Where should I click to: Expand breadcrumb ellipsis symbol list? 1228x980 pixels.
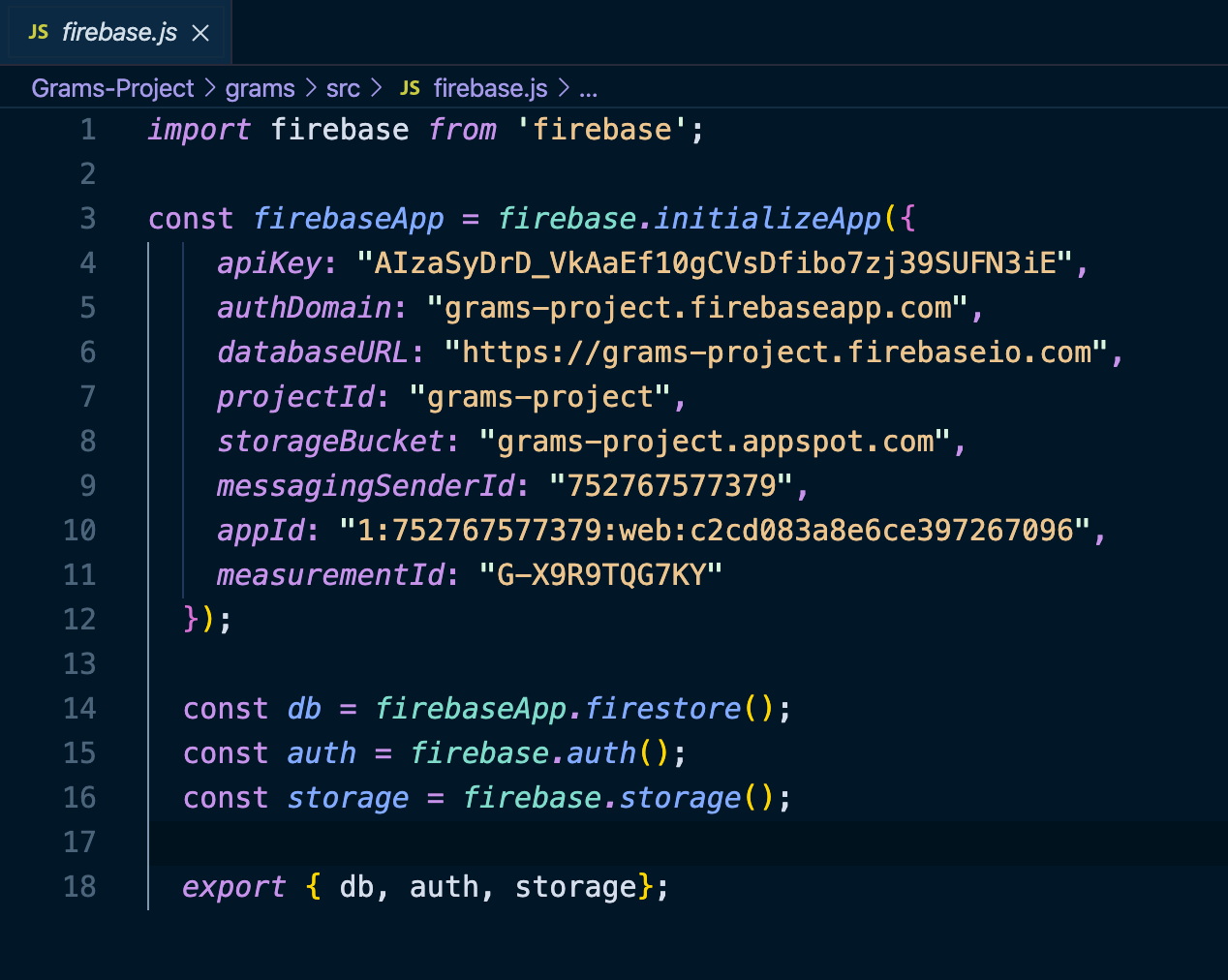[588, 89]
